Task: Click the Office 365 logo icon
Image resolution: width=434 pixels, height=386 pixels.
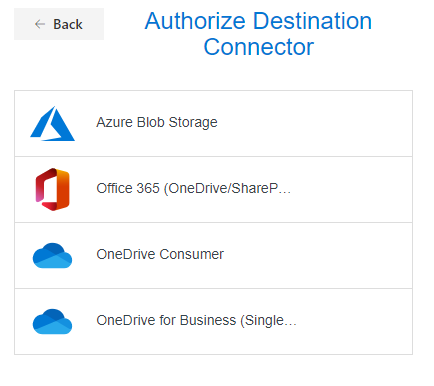Action: pyautogui.click(x=52, y=189)
